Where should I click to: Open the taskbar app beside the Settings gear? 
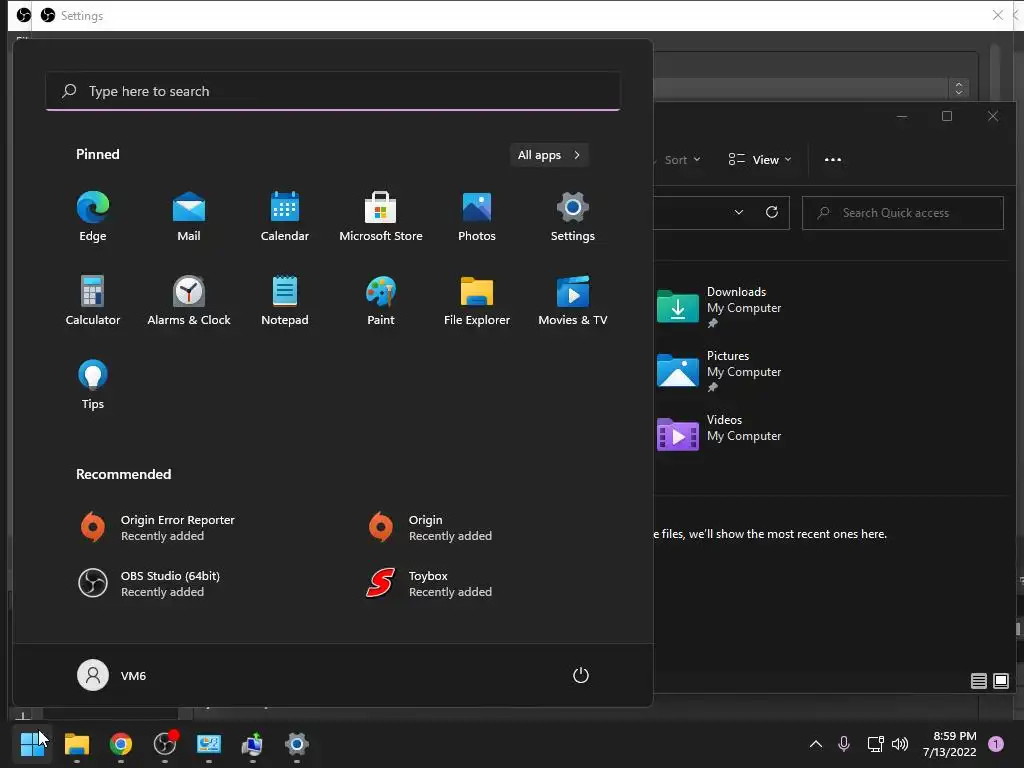253,744
